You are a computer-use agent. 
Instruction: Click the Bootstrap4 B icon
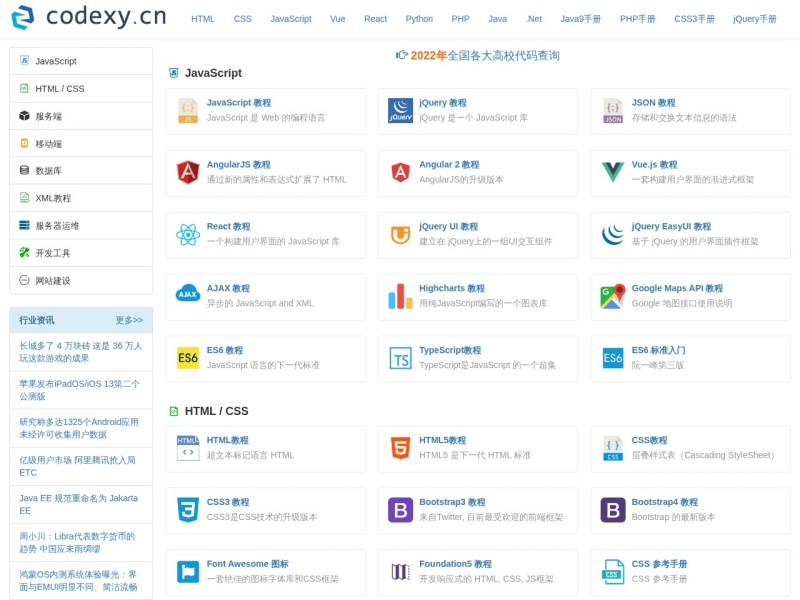(x=613, y=510)
